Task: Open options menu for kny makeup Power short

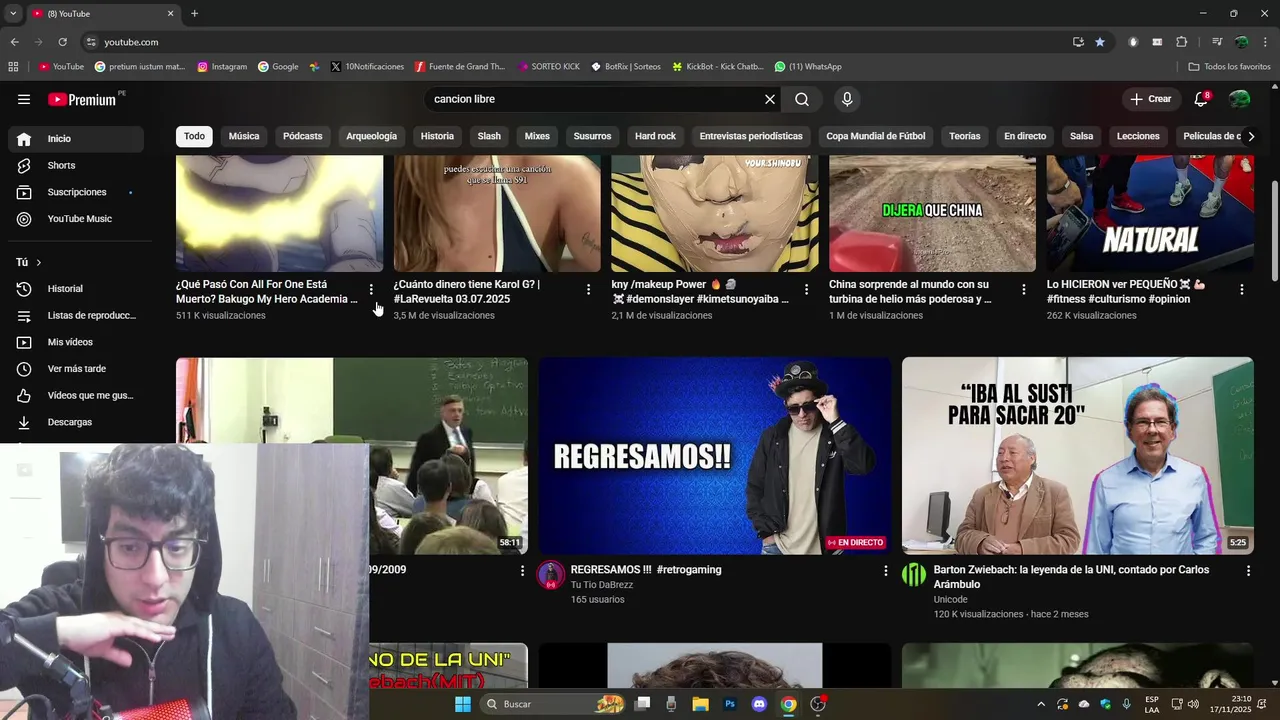Action: point(806,289)
